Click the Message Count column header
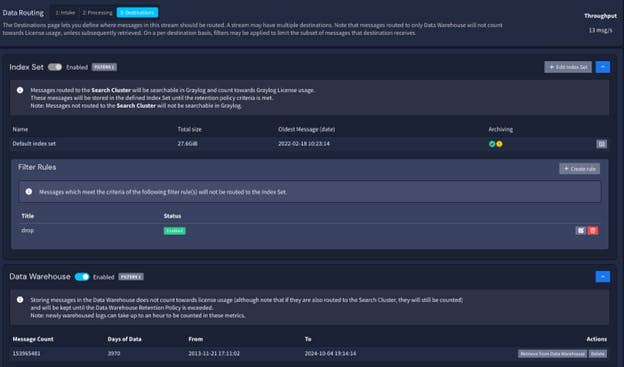 (x=33, y=339)
